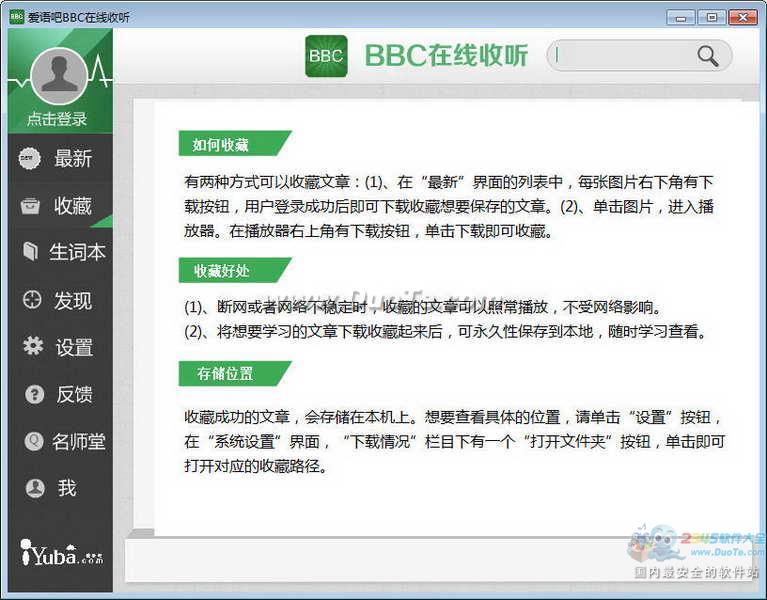Open the 反馈 menu label
The height and width of the screenshot is (600, 767).
[x=74, y=394]
